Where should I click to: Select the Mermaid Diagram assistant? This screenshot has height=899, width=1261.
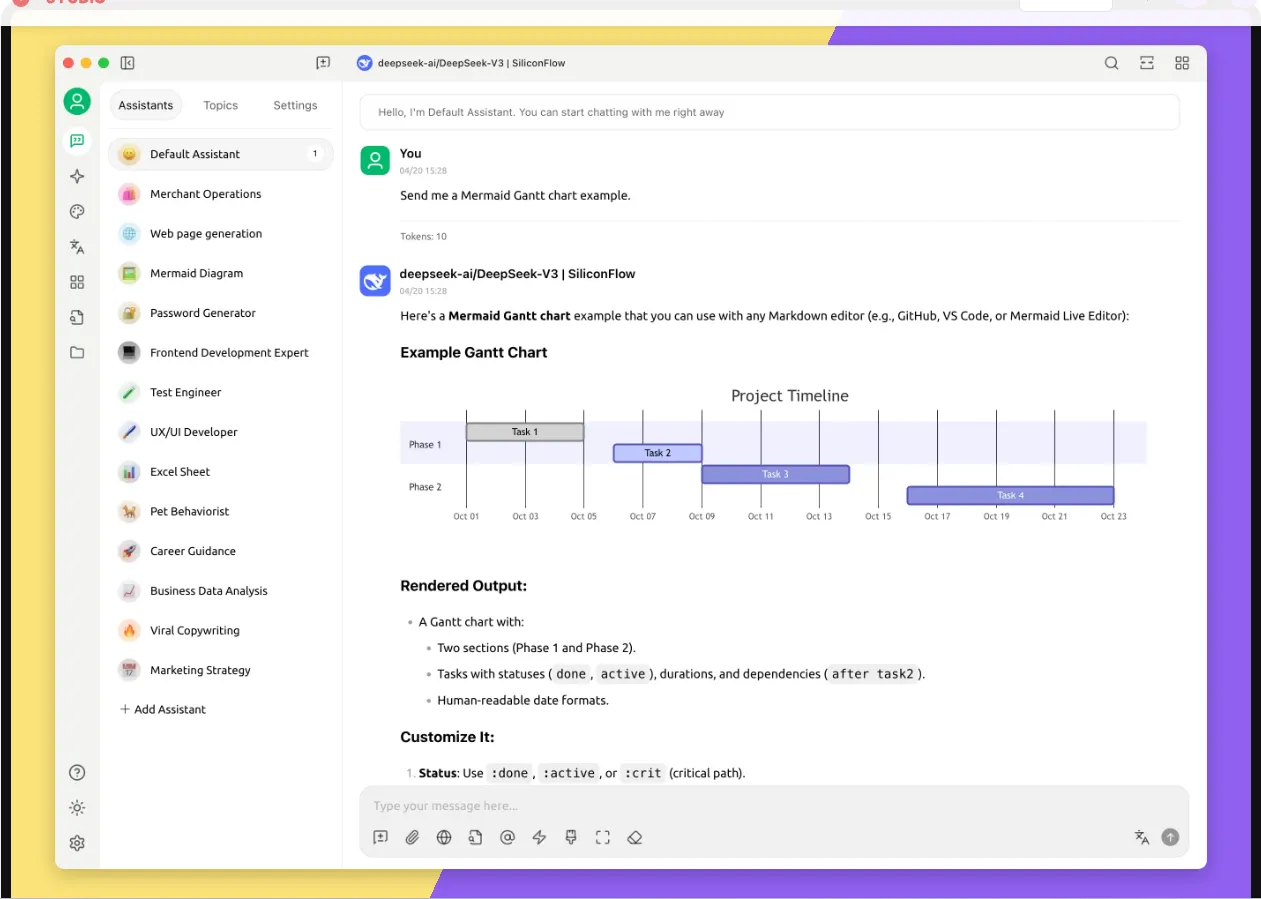click(x=221, y=273)
